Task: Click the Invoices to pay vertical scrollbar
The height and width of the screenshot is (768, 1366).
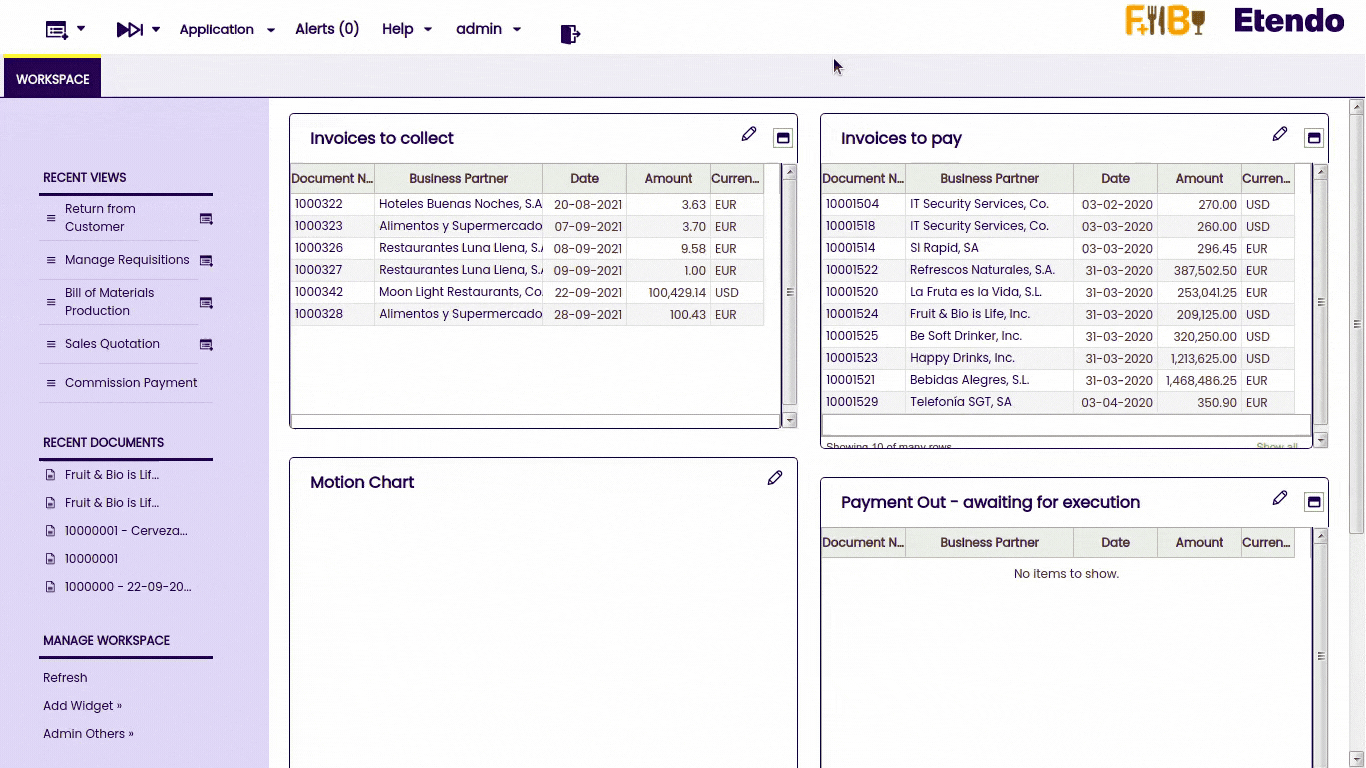Action: (1321, 300)
